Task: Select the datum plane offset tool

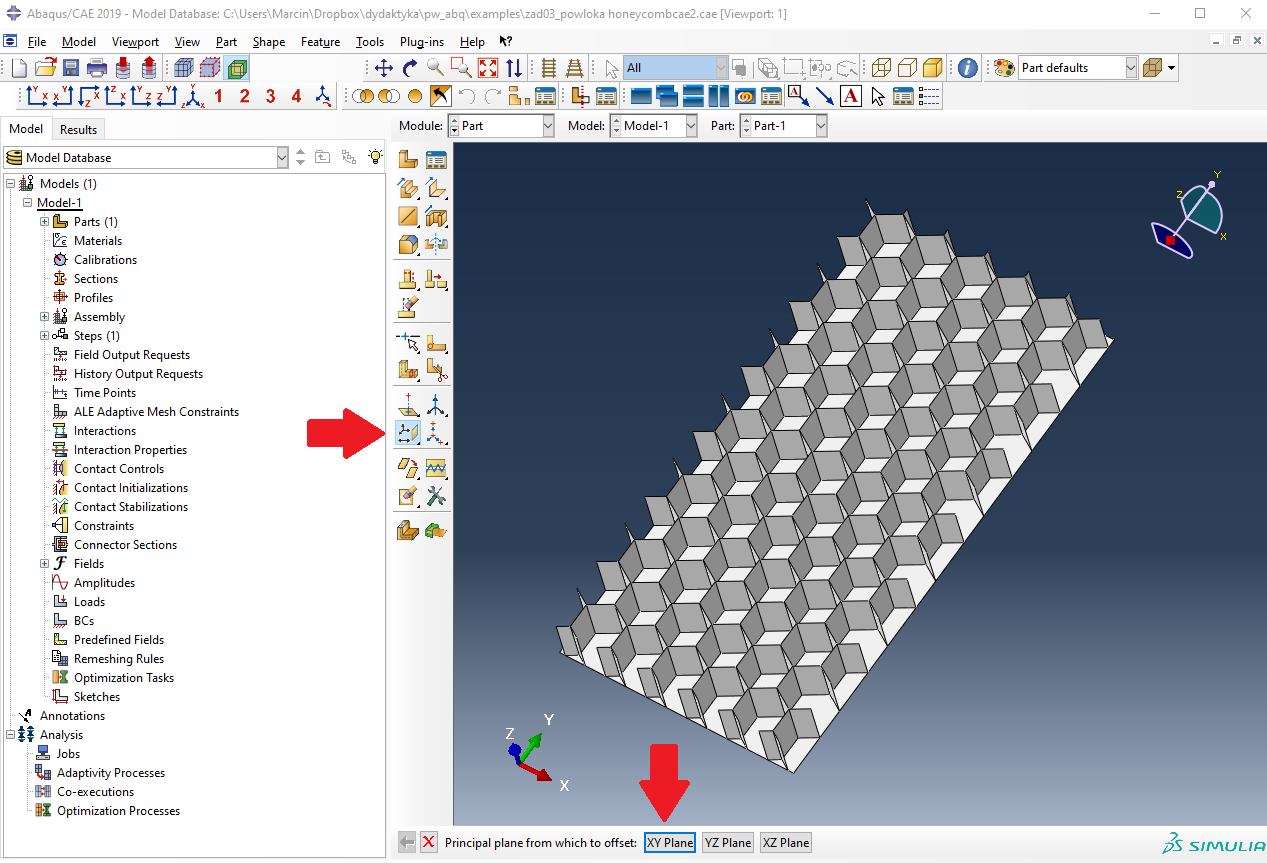Action: tap(408, 433)
